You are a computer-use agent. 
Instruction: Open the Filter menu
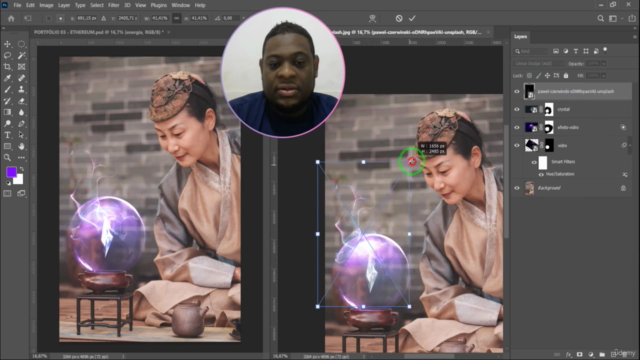(x=113, y=5)
